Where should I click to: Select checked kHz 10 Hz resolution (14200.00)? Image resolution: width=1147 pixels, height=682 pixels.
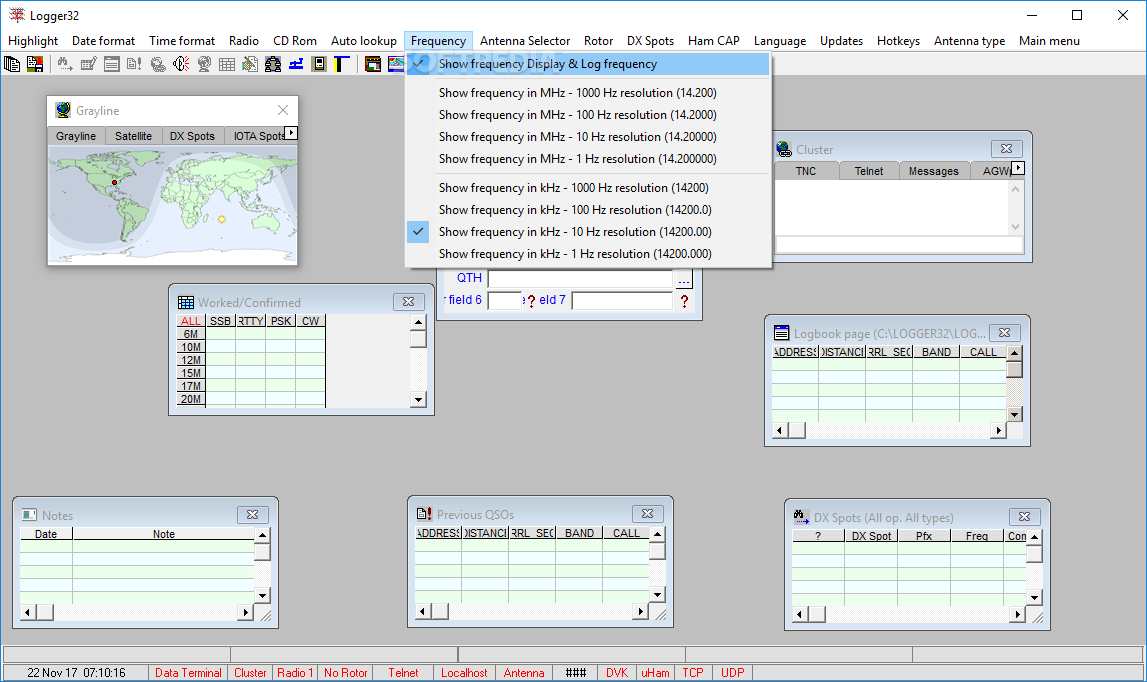(x=588, y=232)
